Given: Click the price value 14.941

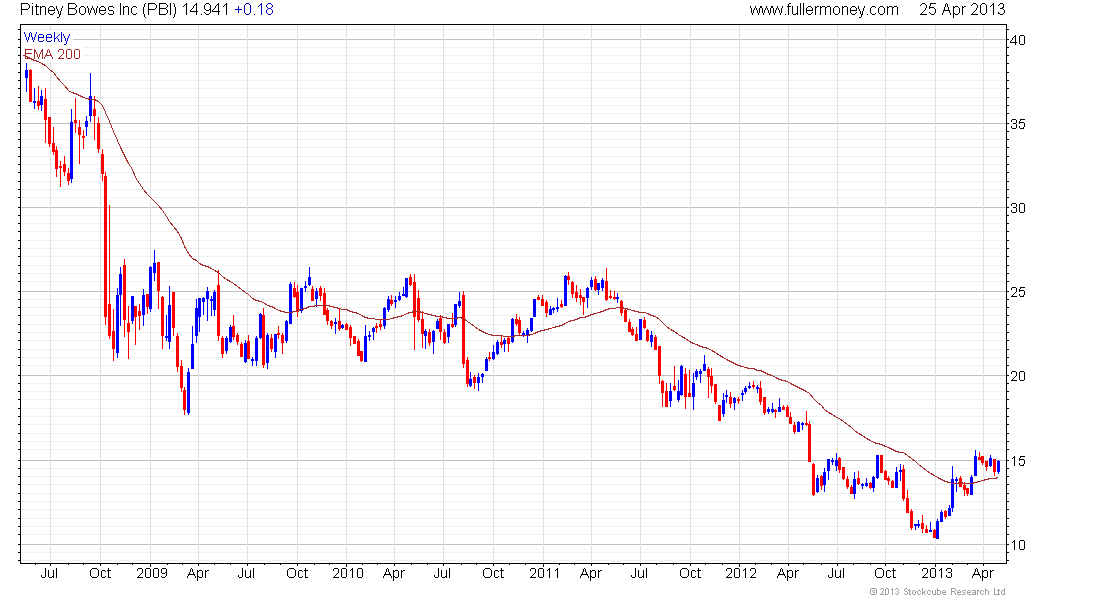Looking at the screenshot, I should point(206,10).
